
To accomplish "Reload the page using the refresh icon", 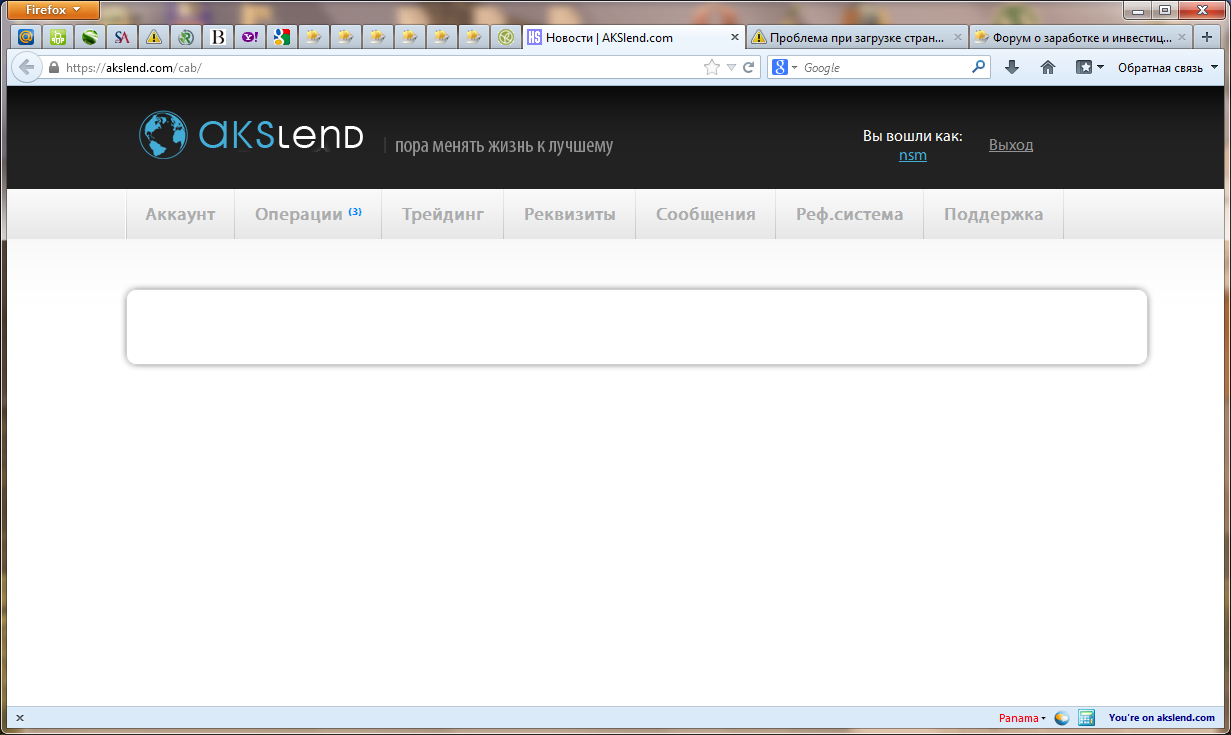I will (x=748, y=68).
